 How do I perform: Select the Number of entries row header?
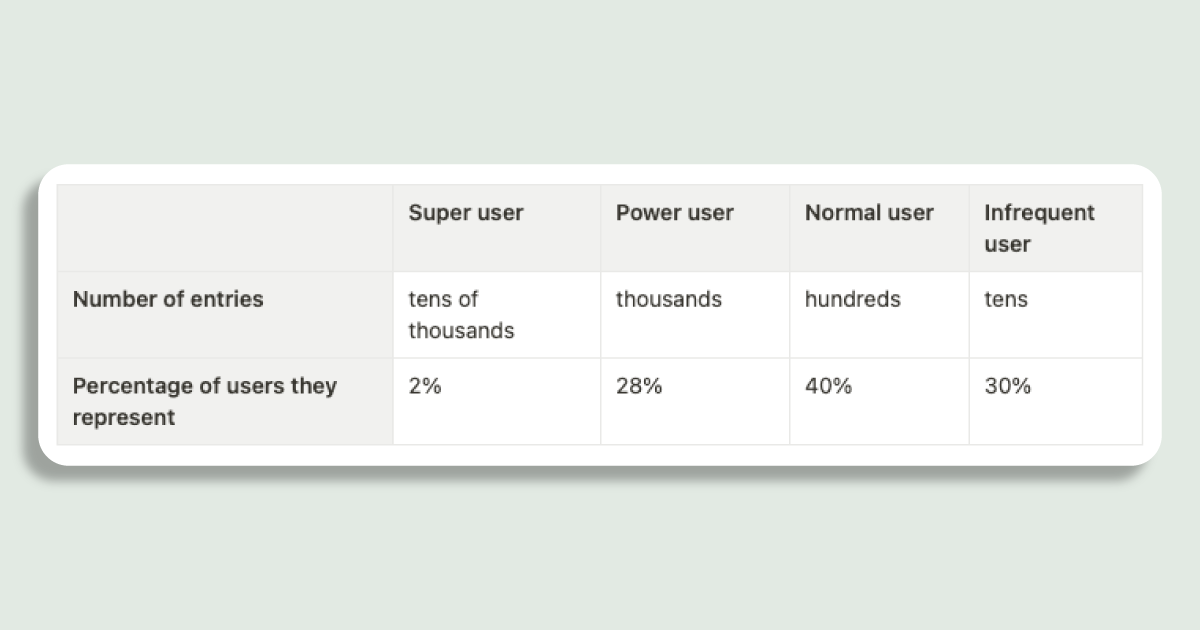pyautogui.click(x=168, y=299)
